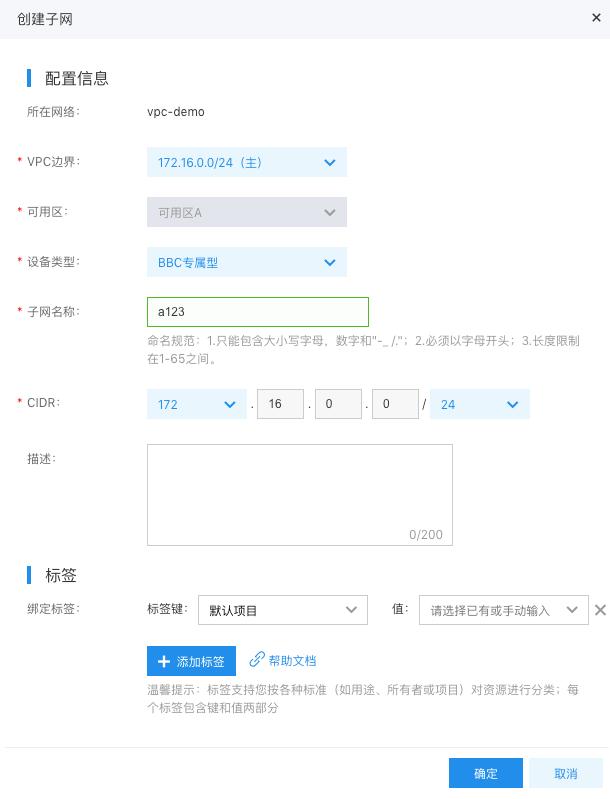Screen dimensions: 610x799
Task: Click the CIDR fourth octet field before the slash
Action: pyautogui.click(x=395, y=404)
